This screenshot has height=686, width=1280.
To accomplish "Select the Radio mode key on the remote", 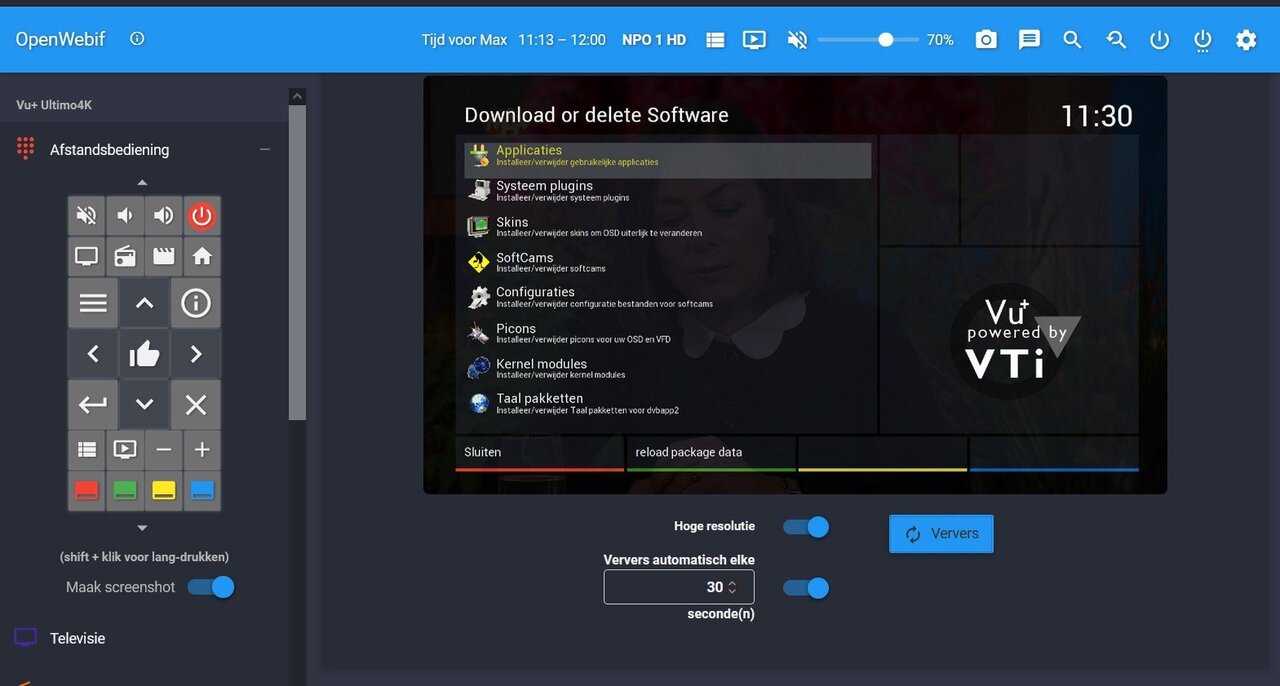I will (124, 256).
